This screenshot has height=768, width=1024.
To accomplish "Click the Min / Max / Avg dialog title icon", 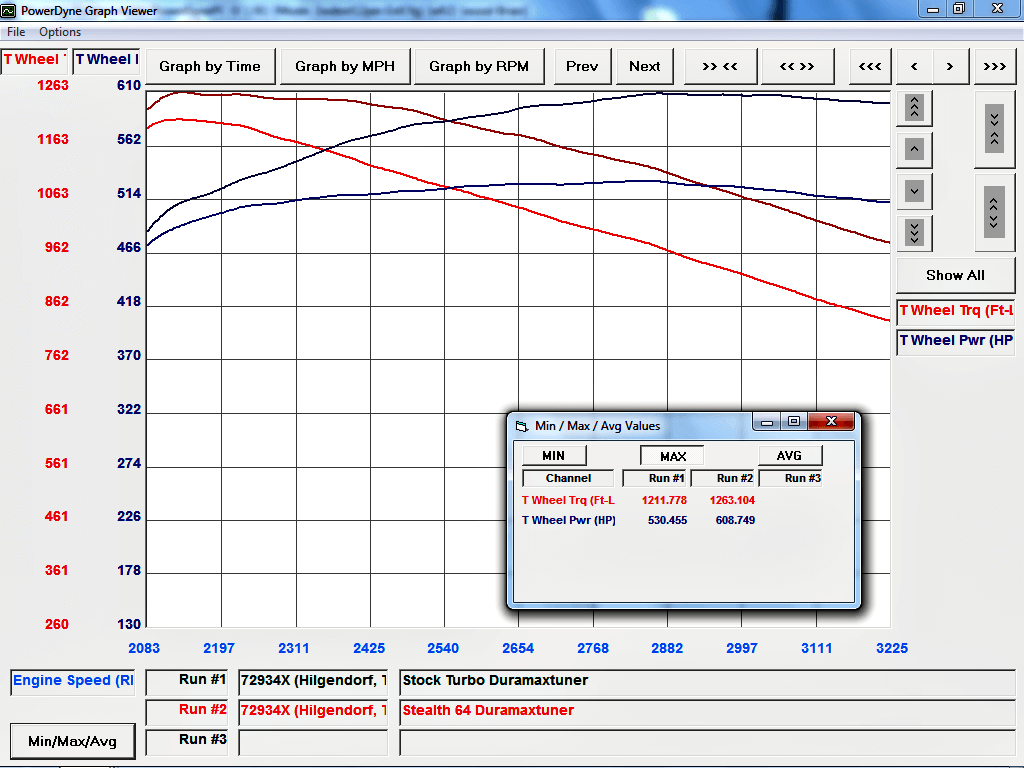I will 521,426.
